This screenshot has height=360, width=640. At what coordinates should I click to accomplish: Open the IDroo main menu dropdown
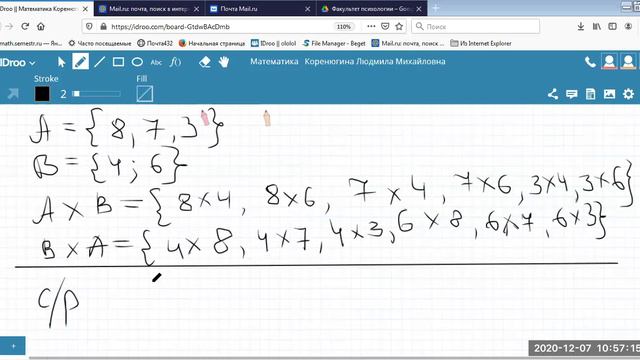pyautogui.click(x=18, y=62)
